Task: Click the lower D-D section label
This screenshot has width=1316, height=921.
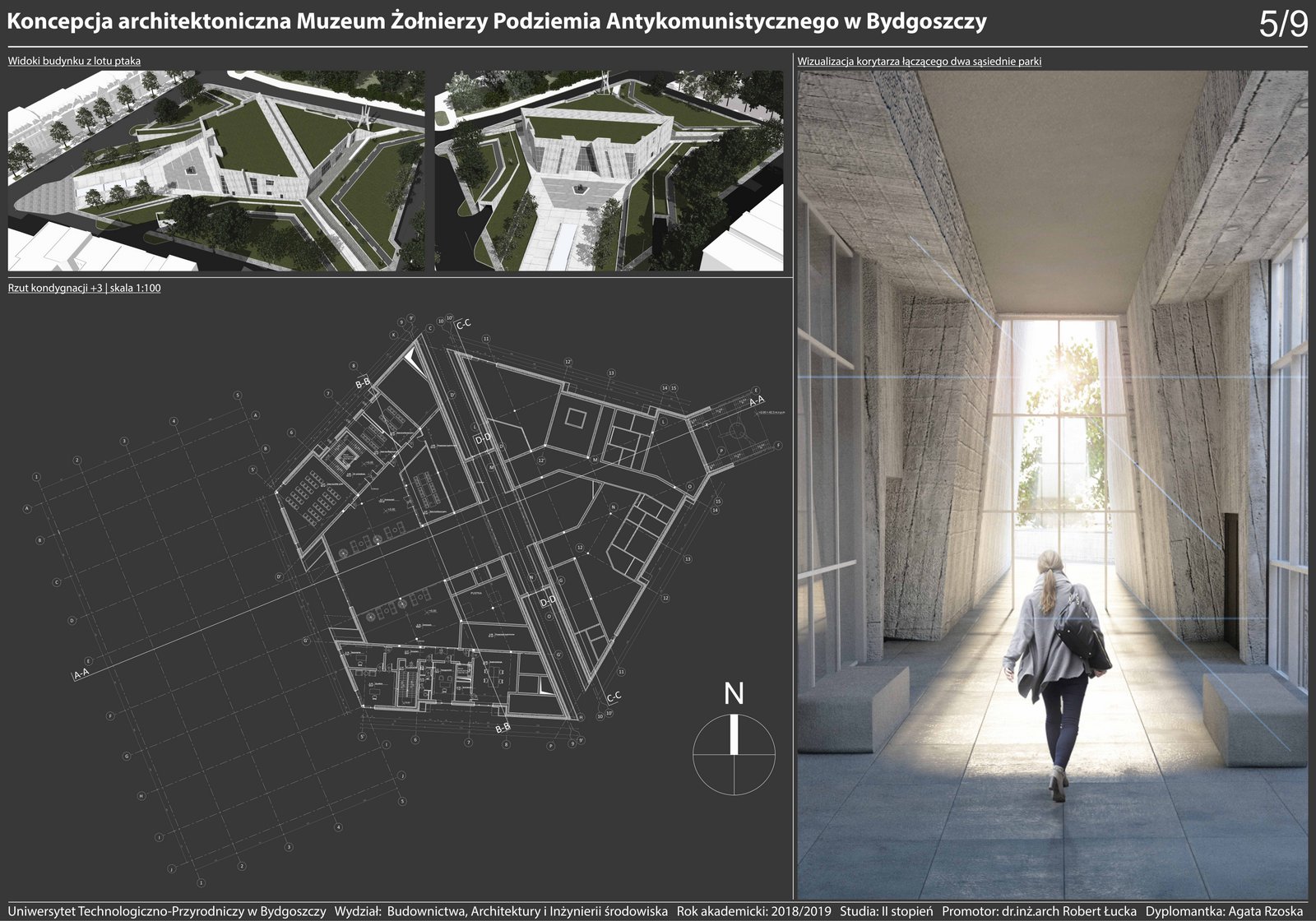Action: (x=549, y=603)
